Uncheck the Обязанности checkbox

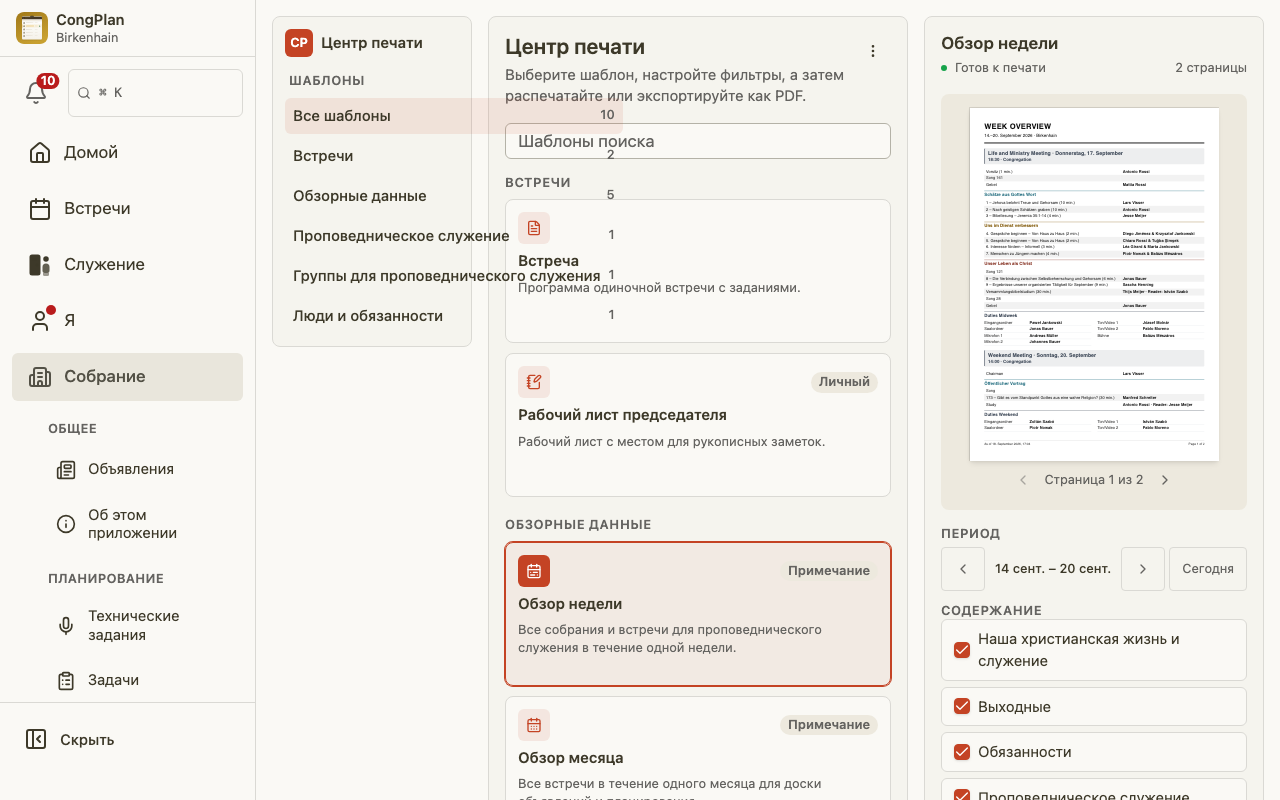coord(962,752)
